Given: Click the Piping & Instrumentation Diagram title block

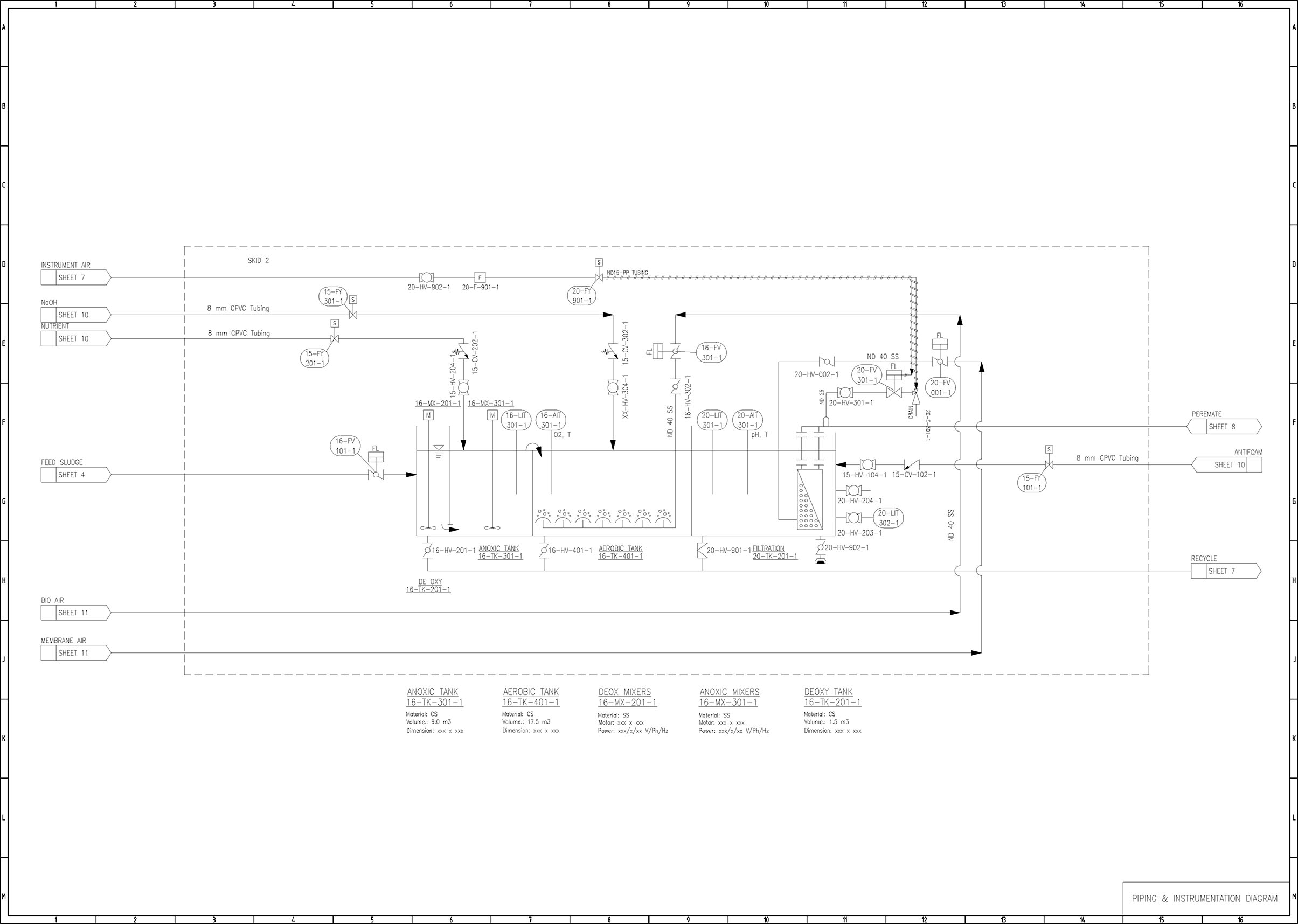Looking at the screenshot, I should tap(1205, 898).
